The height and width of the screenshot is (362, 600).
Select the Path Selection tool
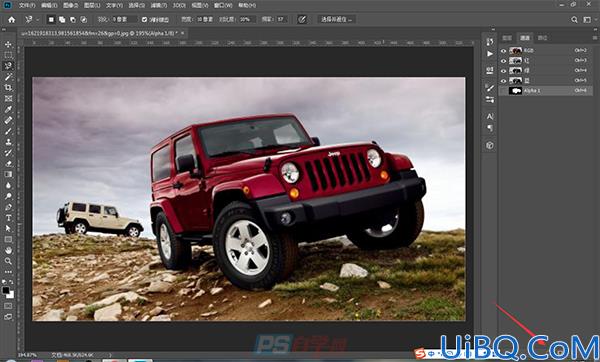coord(8,228)
